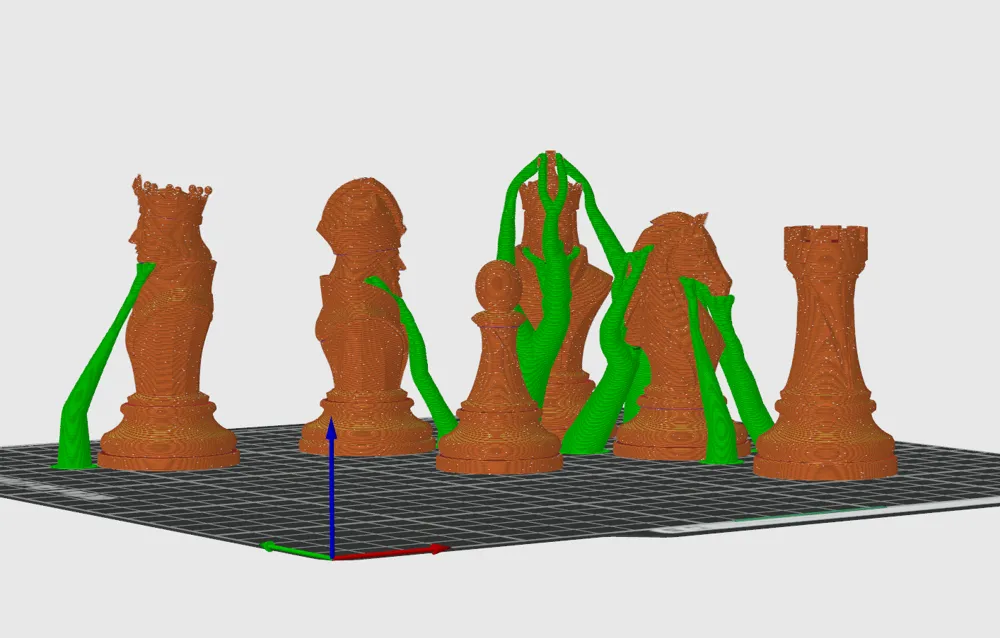Click the red X axis arrow
This screenshot has height=638, width=1000.
point(390,553)
